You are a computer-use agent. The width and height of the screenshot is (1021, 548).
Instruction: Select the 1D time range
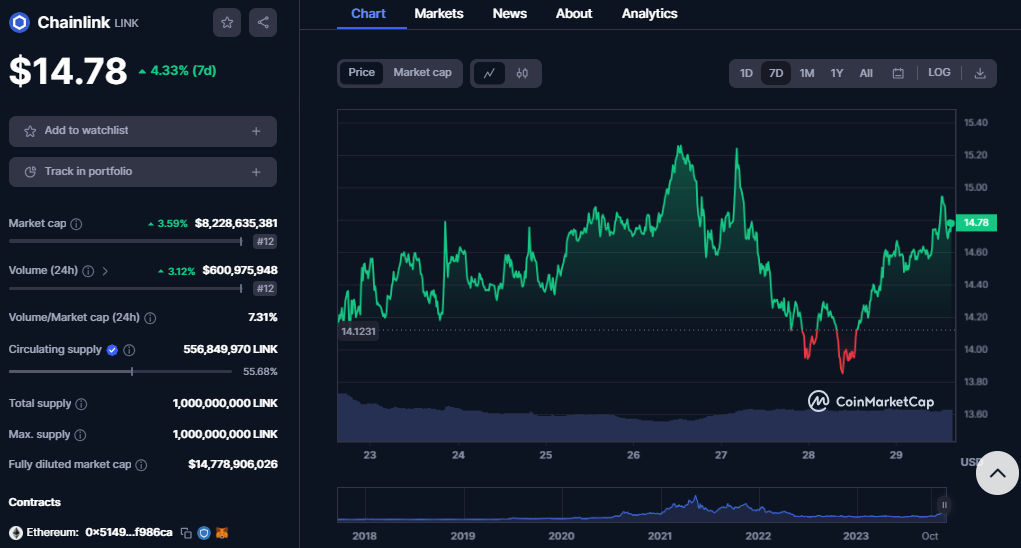[746, 73]
